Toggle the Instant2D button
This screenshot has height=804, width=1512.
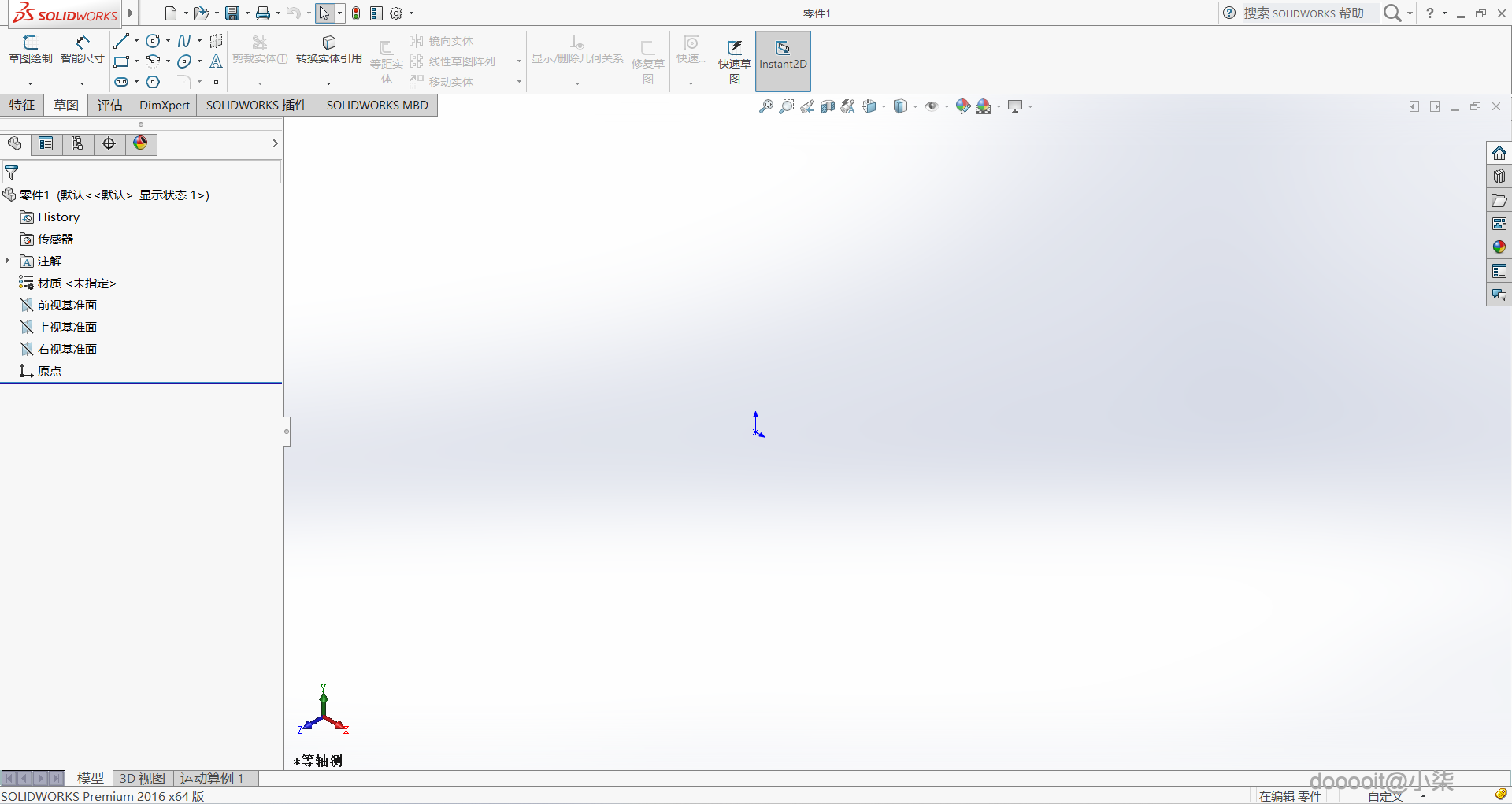[x=783, y=61]
